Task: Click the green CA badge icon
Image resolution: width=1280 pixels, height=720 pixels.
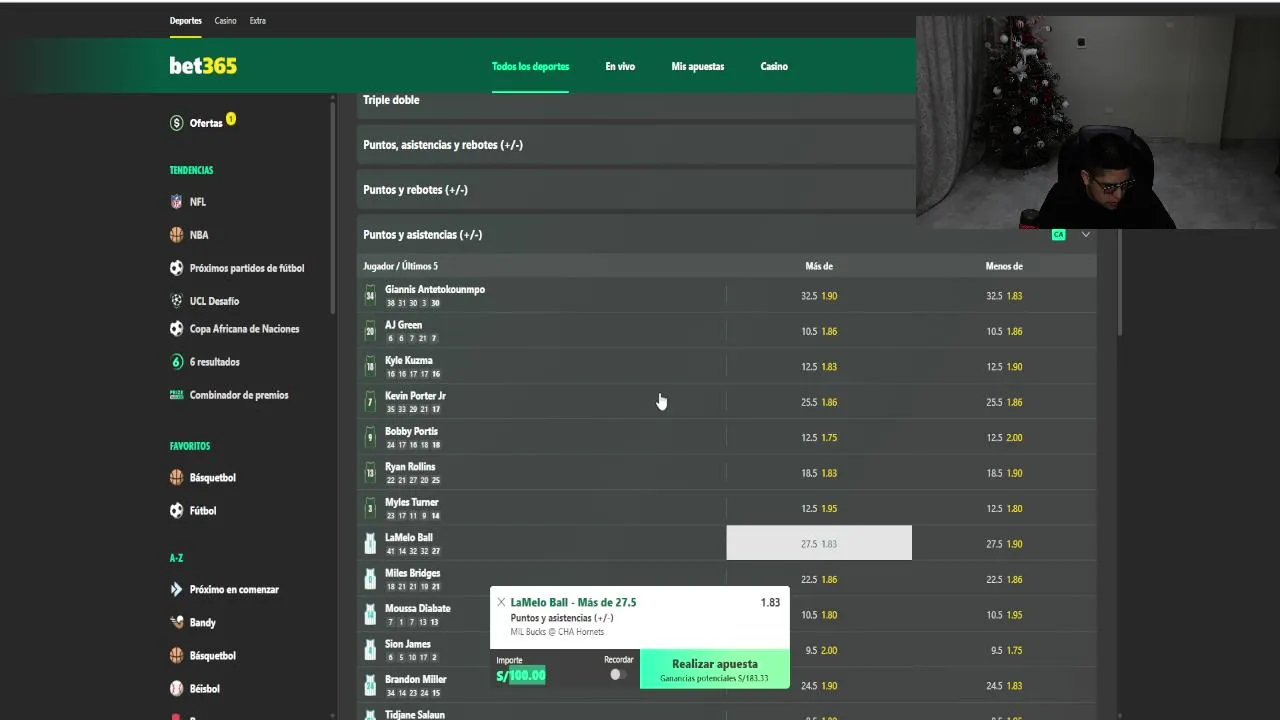Action: tap(1058, 235)
